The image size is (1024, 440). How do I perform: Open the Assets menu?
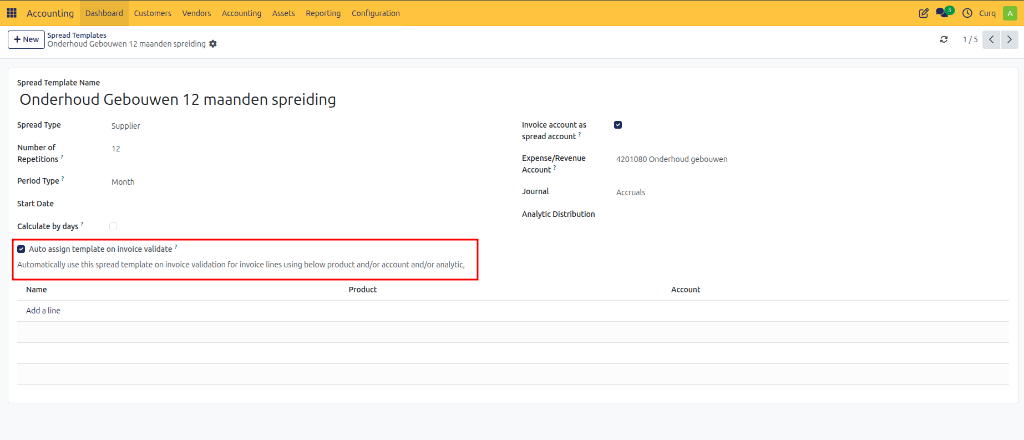click(283, 13)
